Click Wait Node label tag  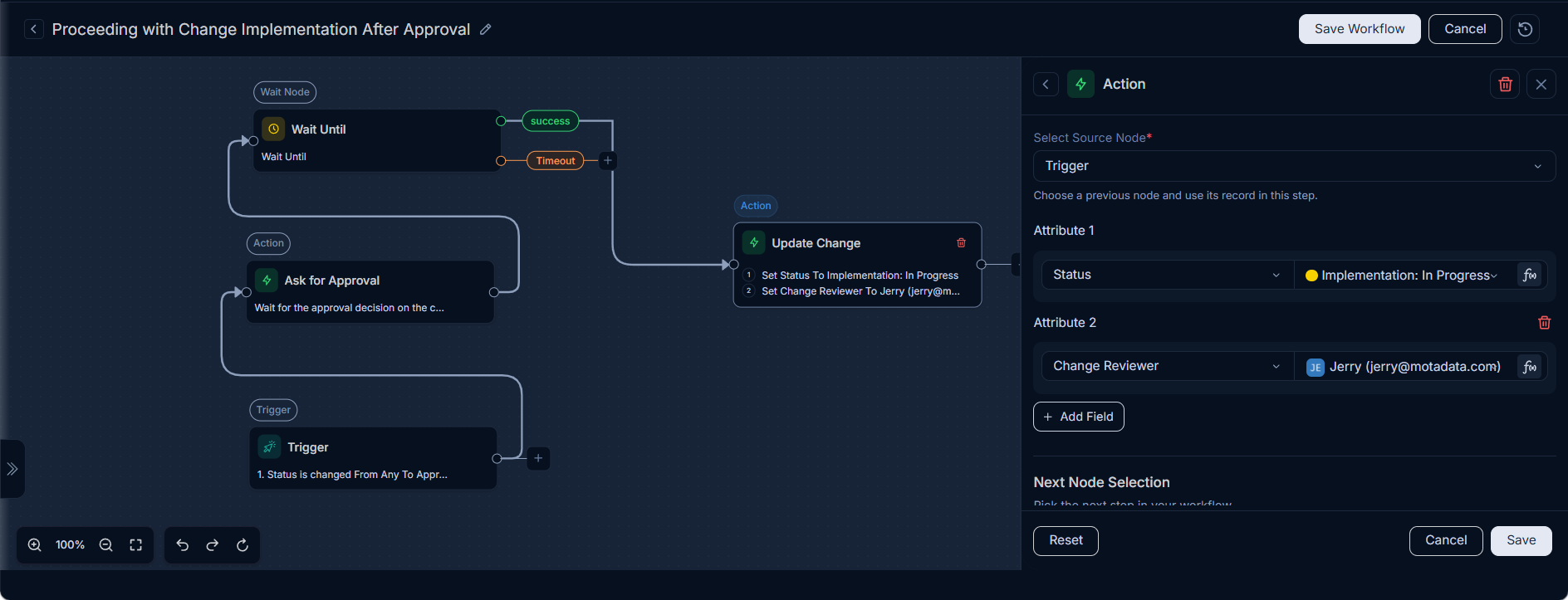(x=285, y=92)
